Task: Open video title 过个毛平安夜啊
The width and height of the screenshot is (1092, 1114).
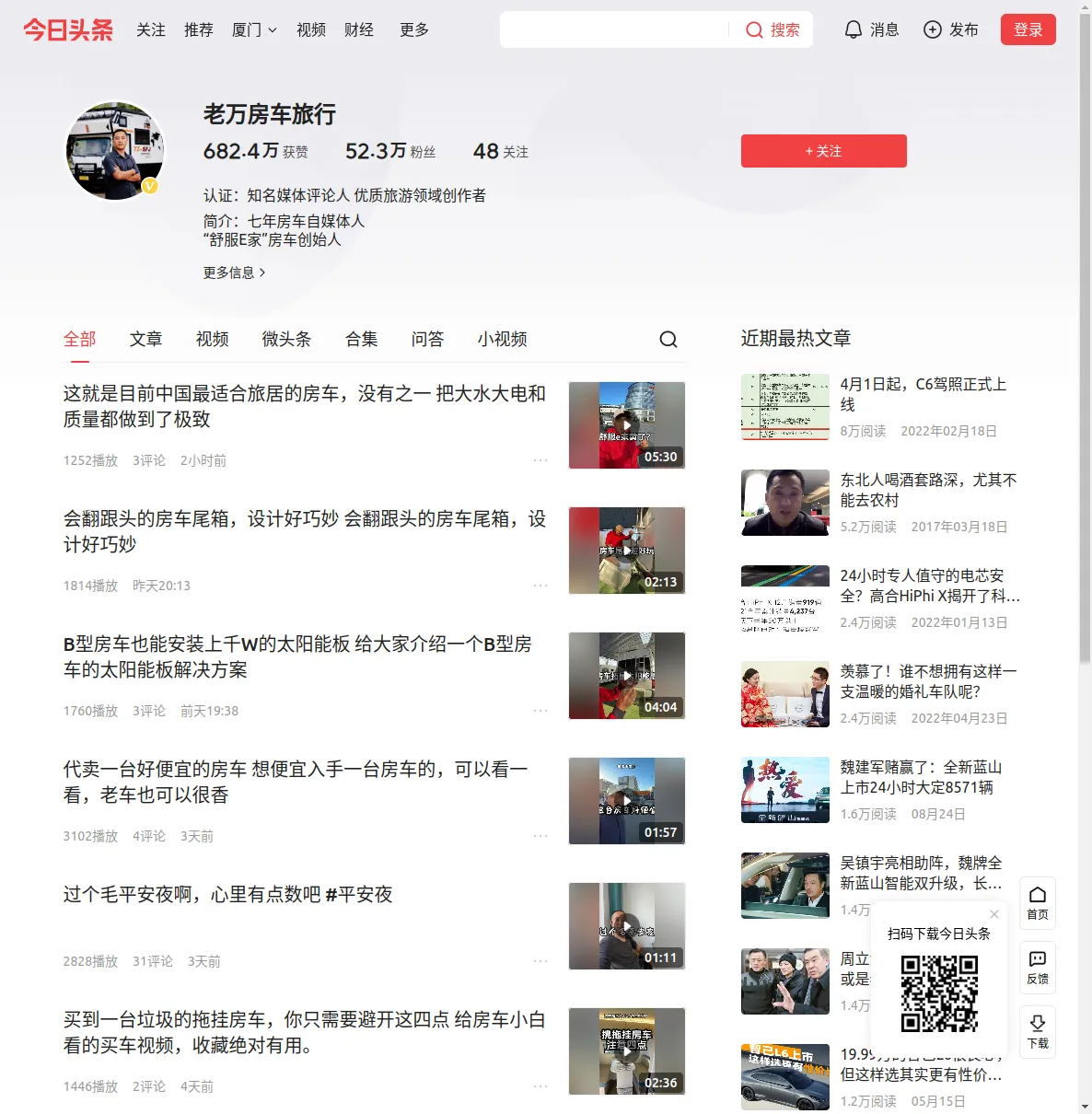Action: pos(227,894)
